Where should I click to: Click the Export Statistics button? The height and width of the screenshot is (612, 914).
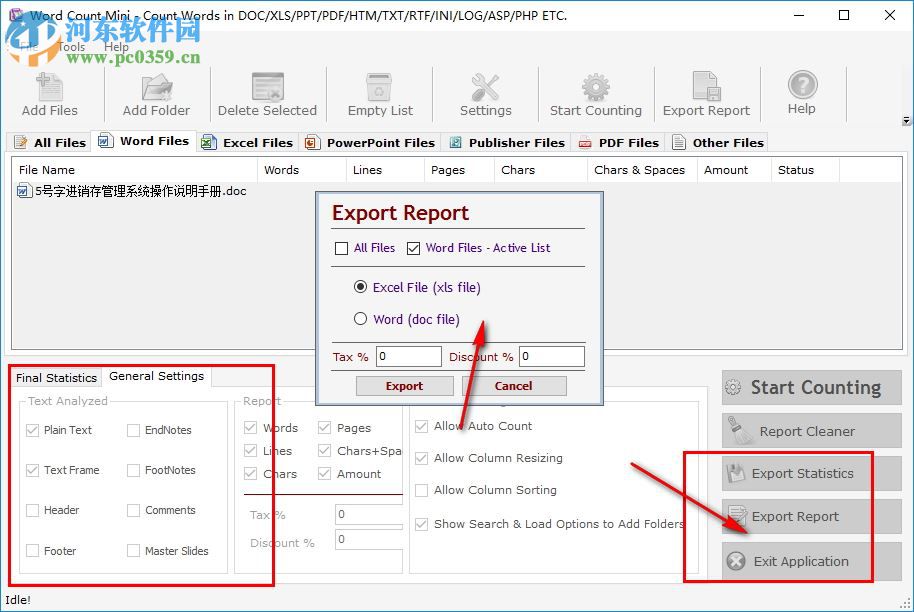click(811, 473)
